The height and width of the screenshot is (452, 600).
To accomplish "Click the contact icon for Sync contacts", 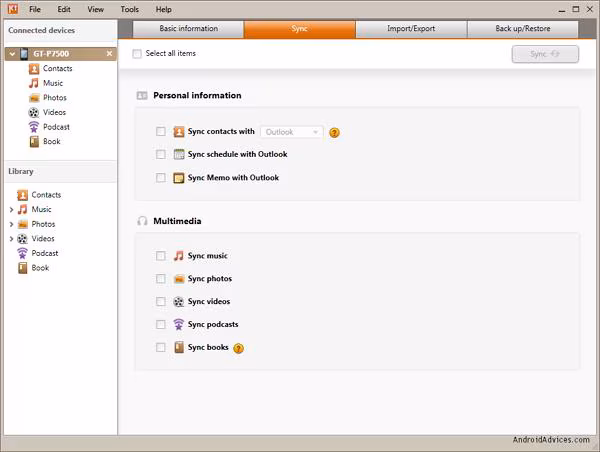I will click(179, 132).
